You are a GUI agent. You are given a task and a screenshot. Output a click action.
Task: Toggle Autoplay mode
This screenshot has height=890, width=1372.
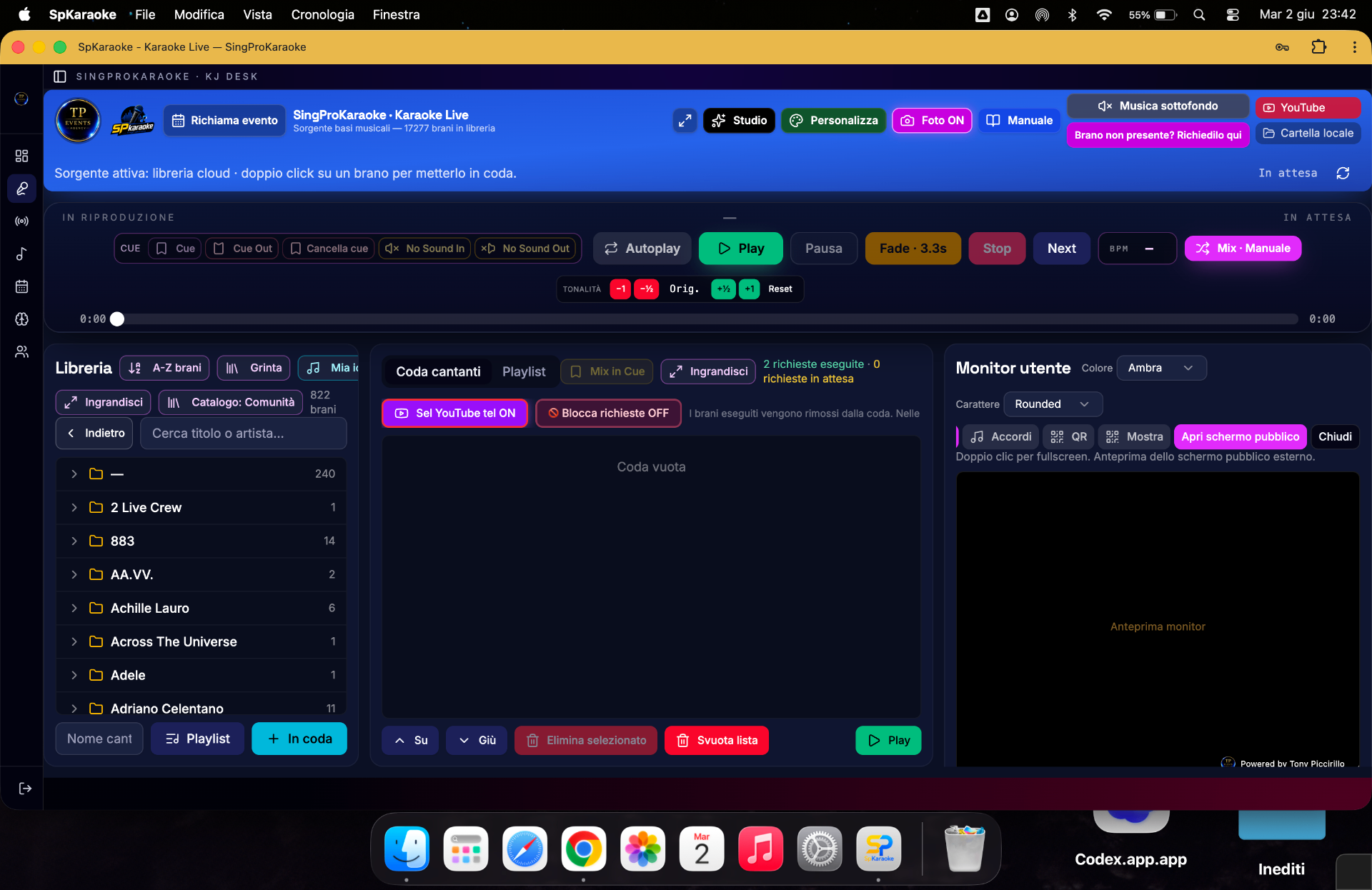(x=642, y=249)
